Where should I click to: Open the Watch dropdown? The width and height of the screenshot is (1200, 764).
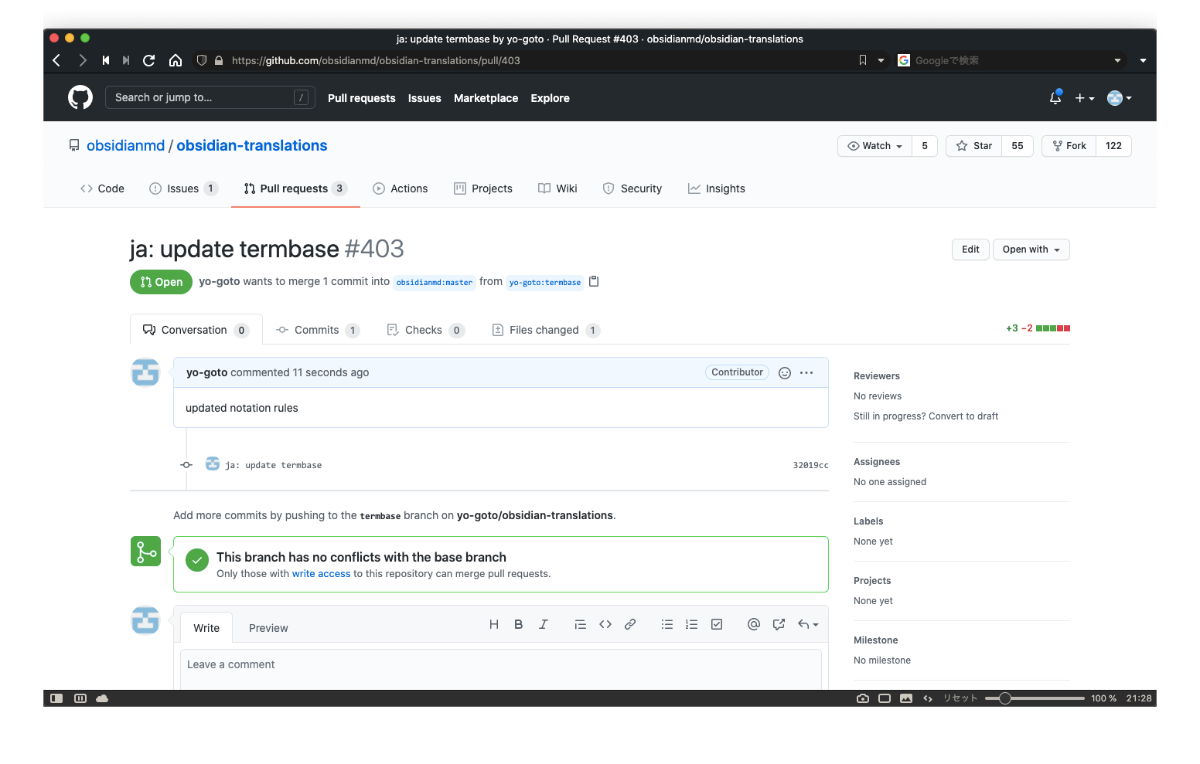(875, 146)
